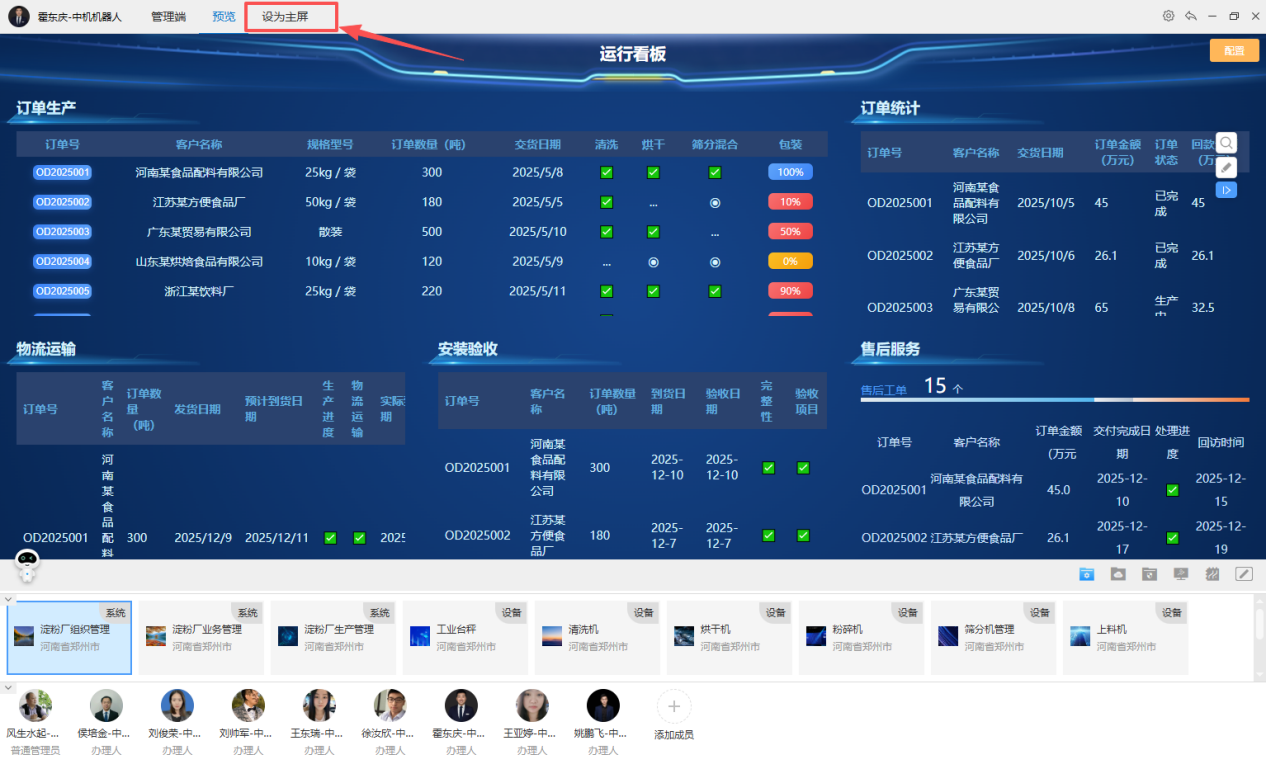This screenshot has width=1266, height=769.
Task: Click the robot assistant icon
Action: pos(27,566)
